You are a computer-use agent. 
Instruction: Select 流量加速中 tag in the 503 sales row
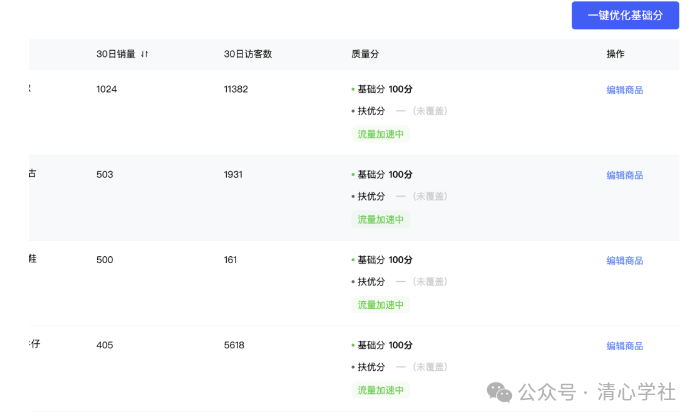(381, 220)
